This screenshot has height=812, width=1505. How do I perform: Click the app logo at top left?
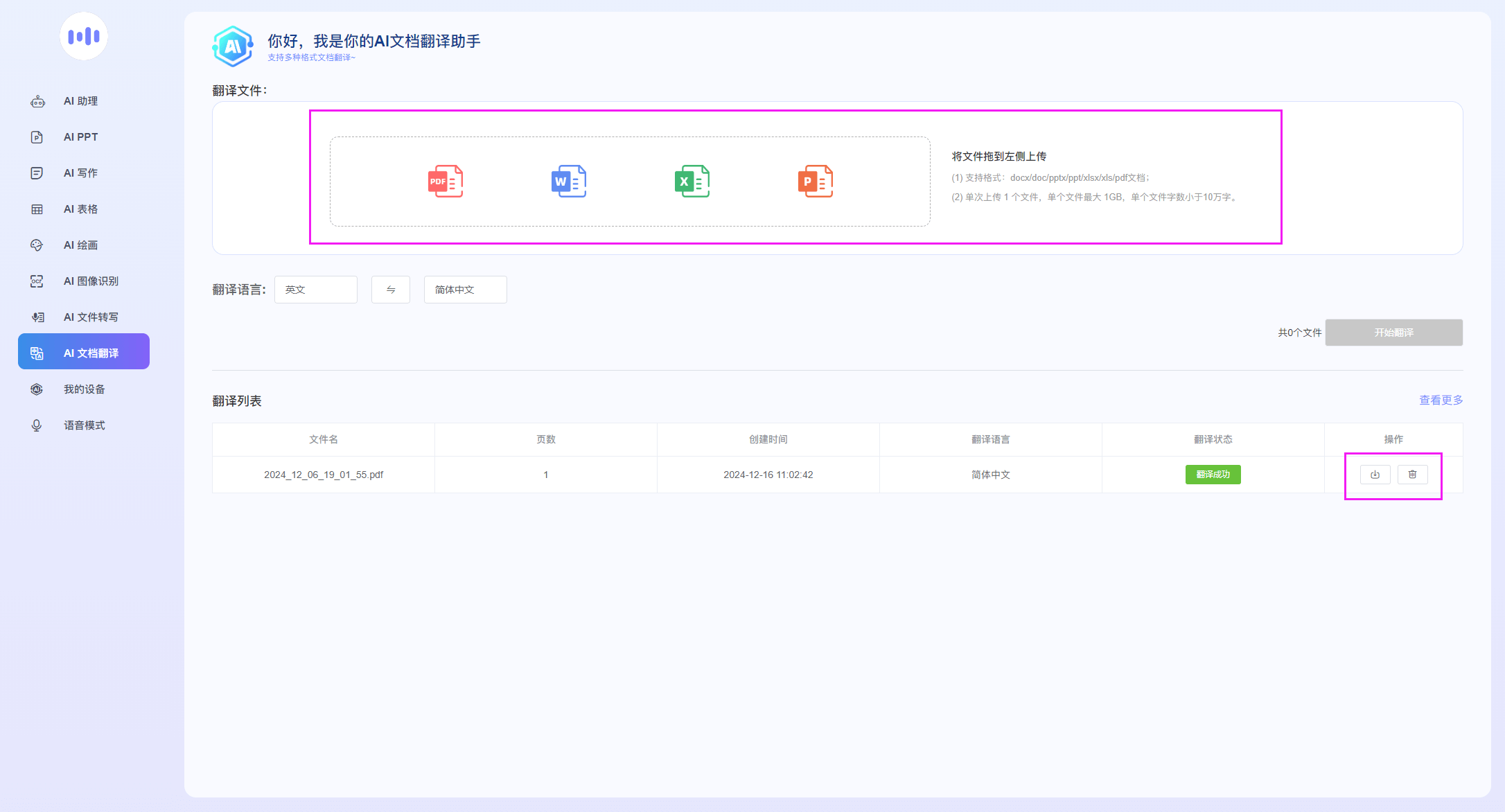click(84, 36)
